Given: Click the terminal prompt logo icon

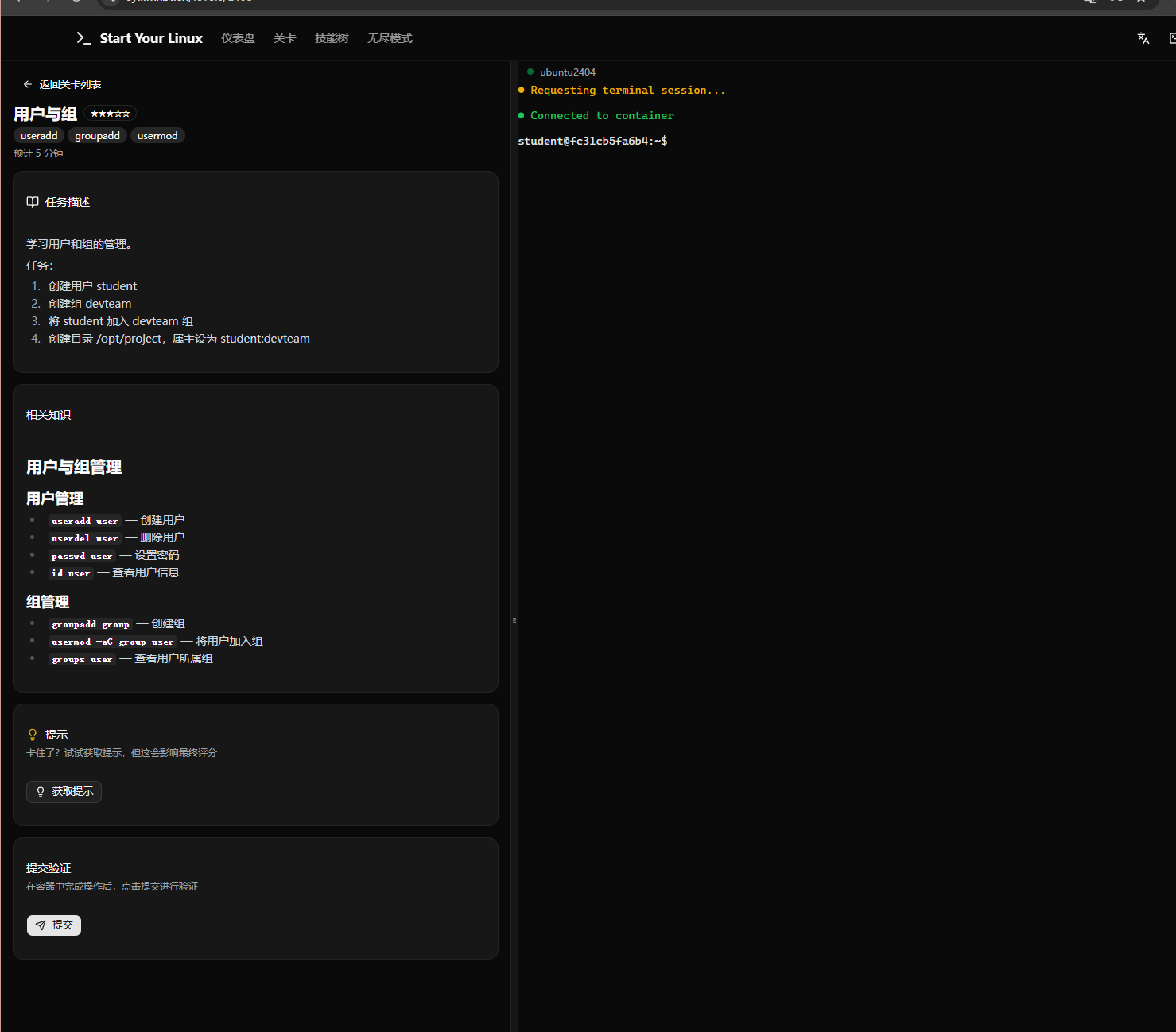Looking at the screenshot, I should point(83,38).
